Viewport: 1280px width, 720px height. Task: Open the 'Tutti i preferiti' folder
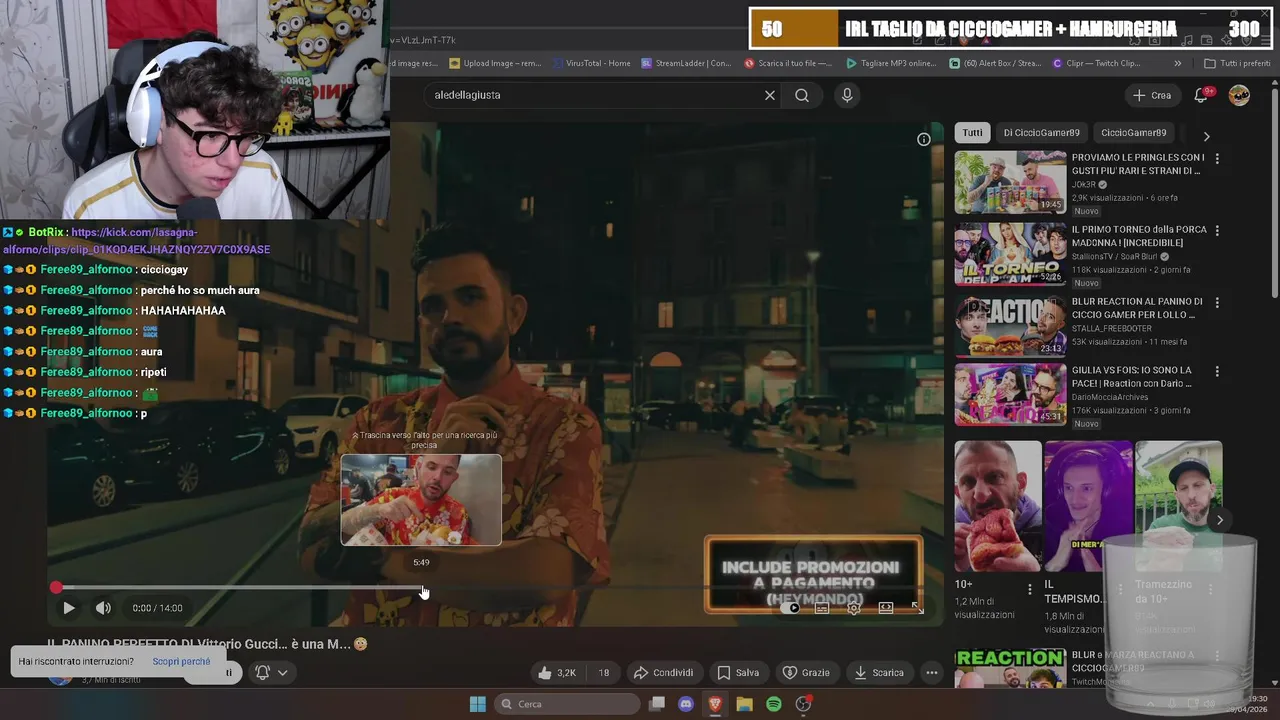(1237, 63)
